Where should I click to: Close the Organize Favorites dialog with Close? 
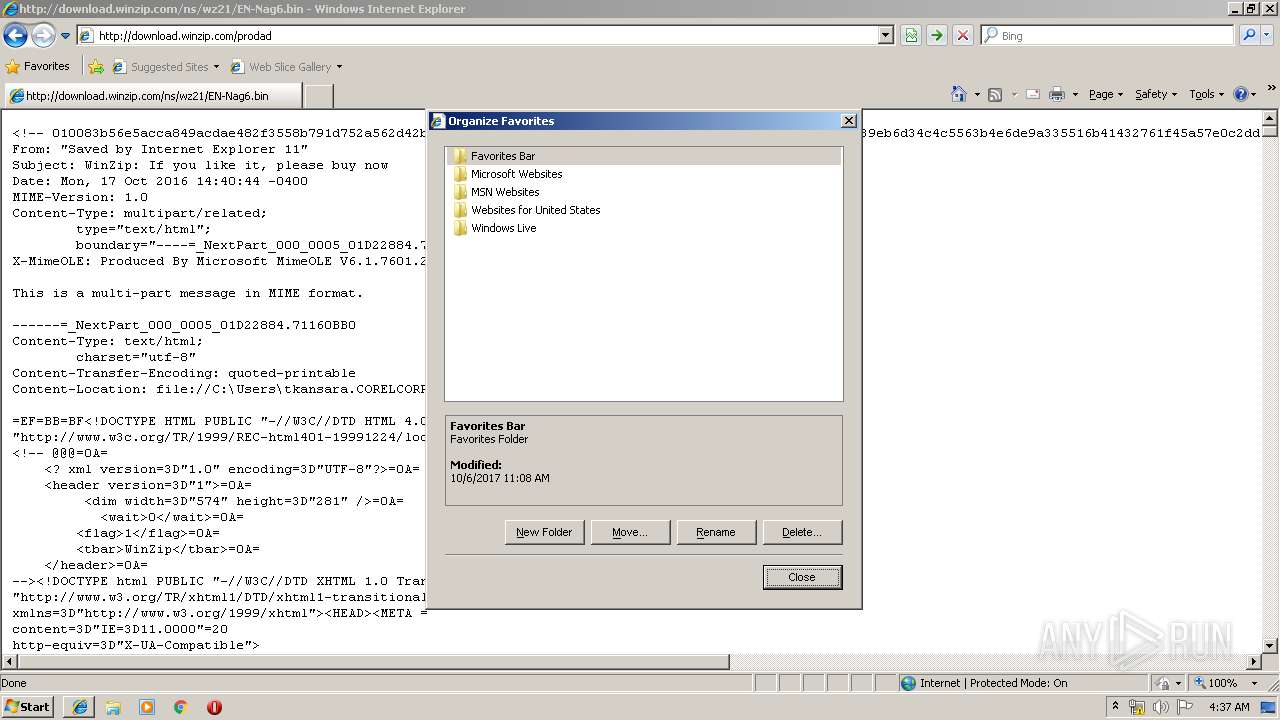coord(802,577)
